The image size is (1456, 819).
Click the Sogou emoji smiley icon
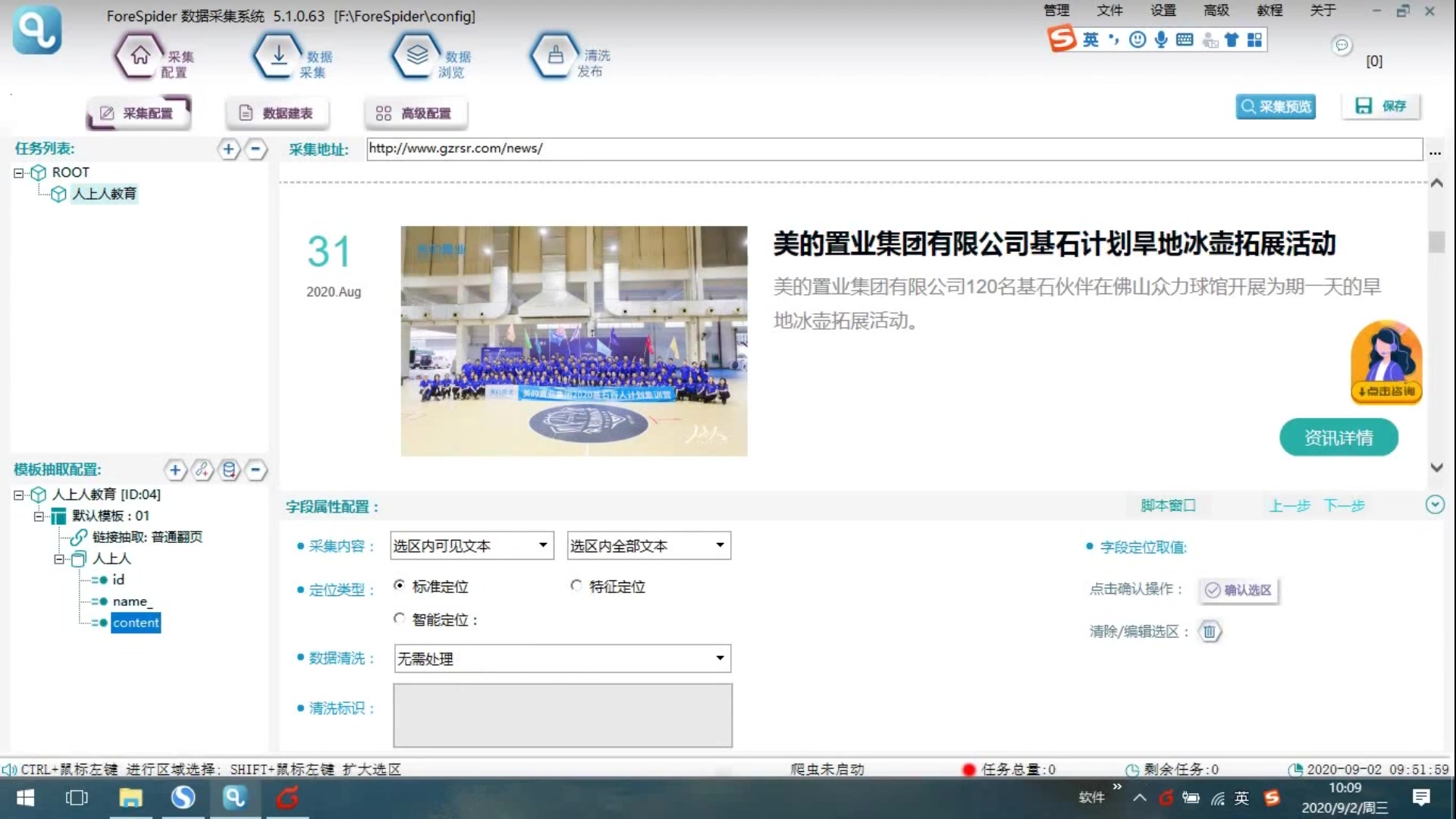pos(1137,39)
